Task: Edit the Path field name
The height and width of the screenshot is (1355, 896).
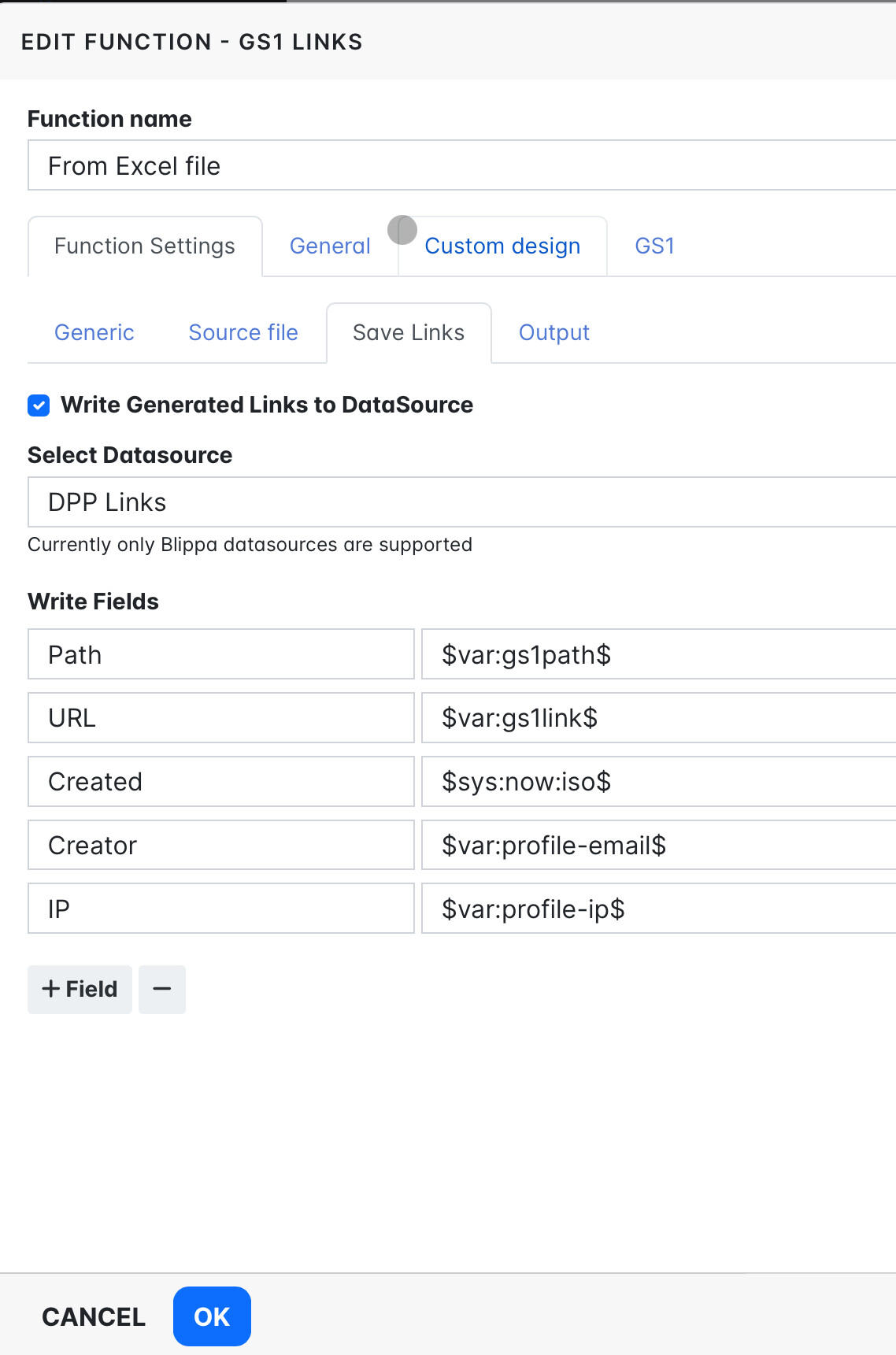Action: click(221, 654)
